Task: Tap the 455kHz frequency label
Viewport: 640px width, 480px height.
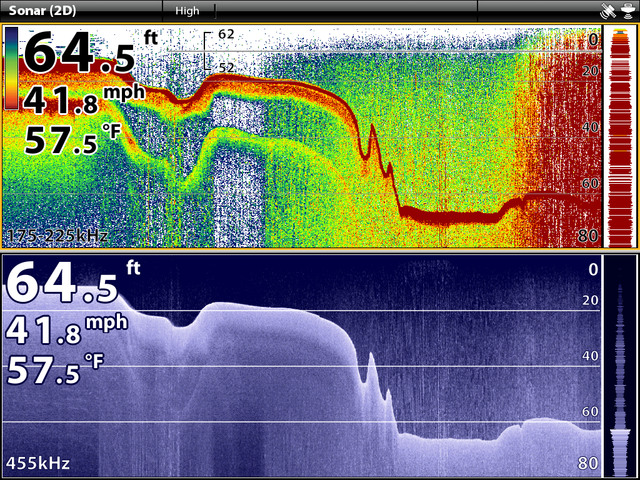Action: click(x=38, y=463)
